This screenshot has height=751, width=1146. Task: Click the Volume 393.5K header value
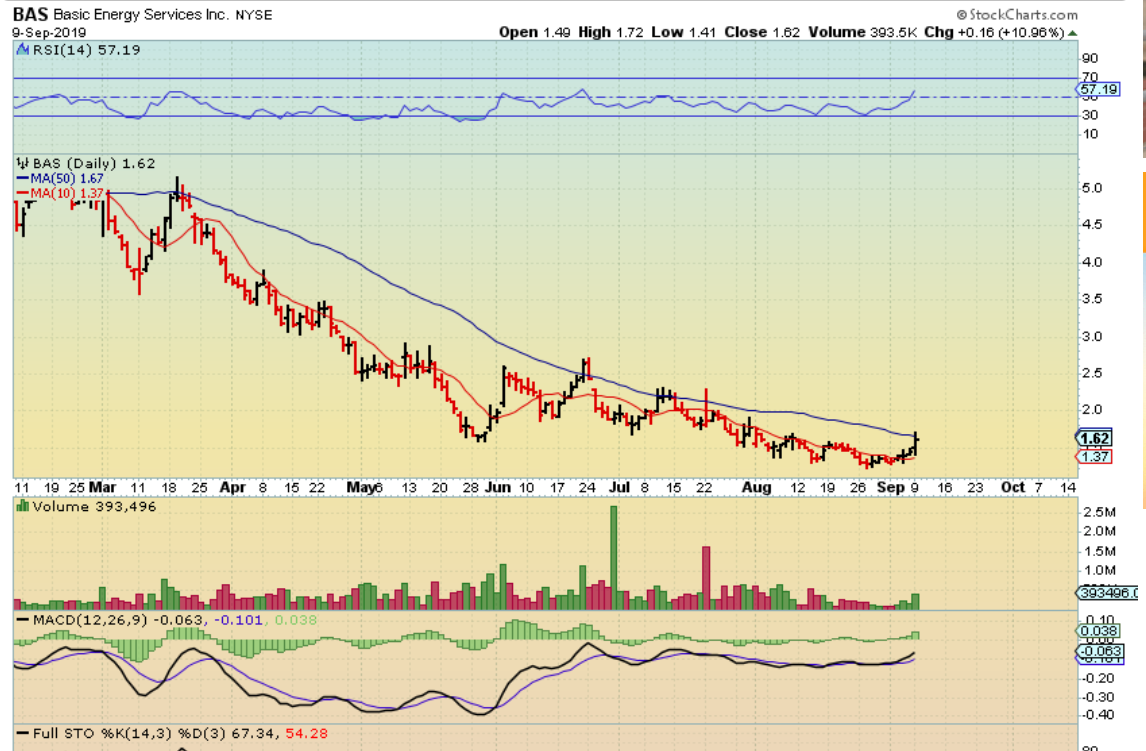tap(862, 32)
